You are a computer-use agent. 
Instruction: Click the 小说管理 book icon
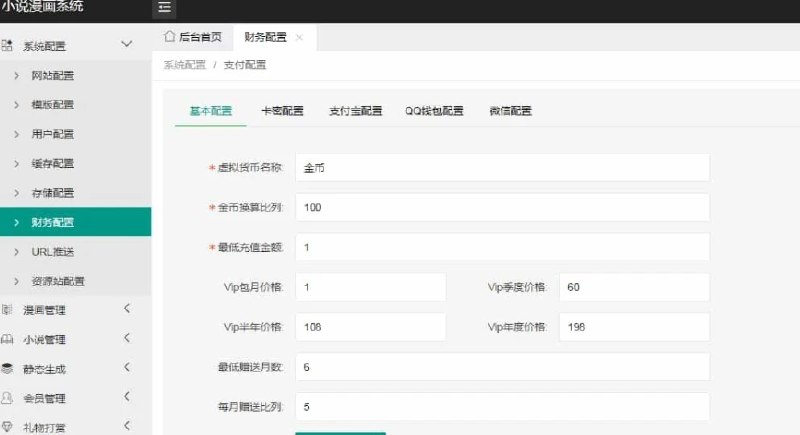tap(7, 339)
